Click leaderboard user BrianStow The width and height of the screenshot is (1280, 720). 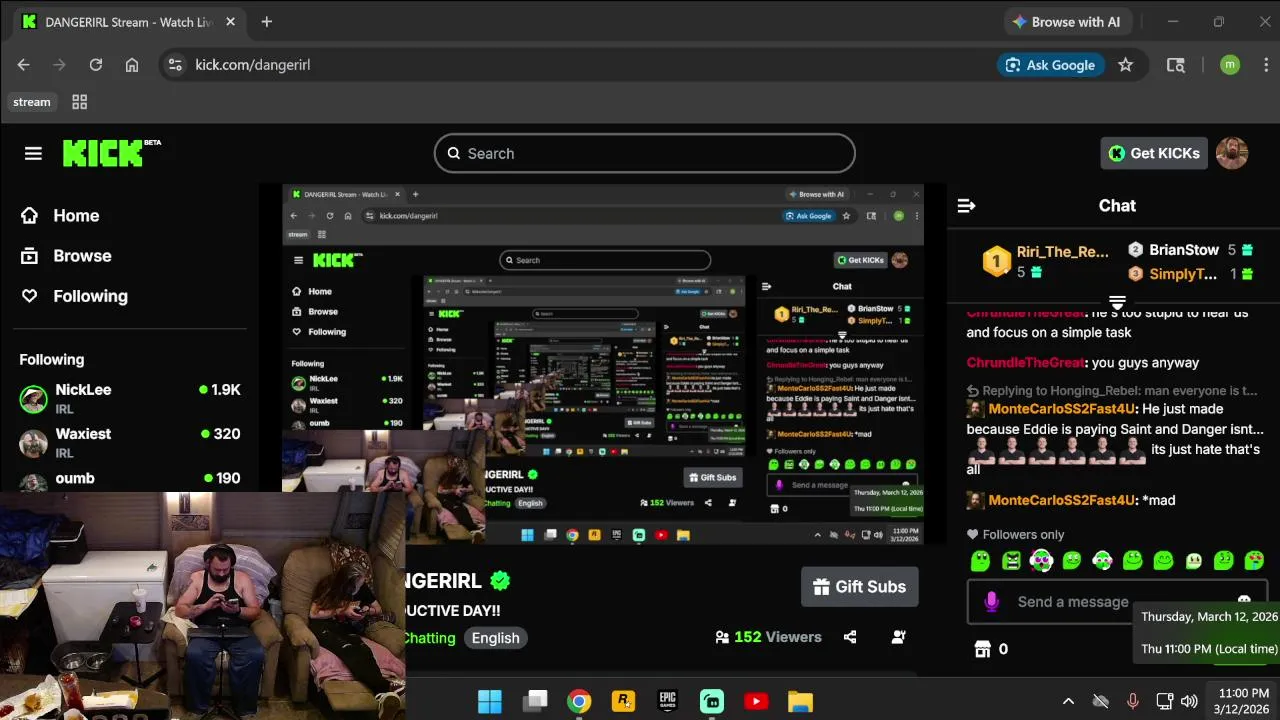1184,250
